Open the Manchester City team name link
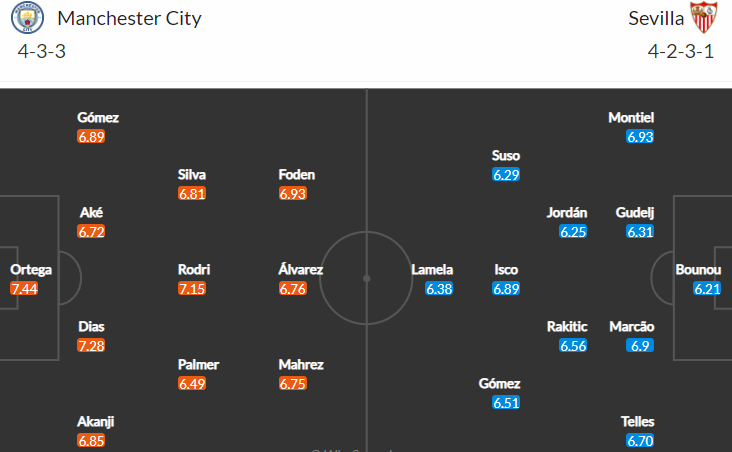732x452 pixels. [129, 19]
